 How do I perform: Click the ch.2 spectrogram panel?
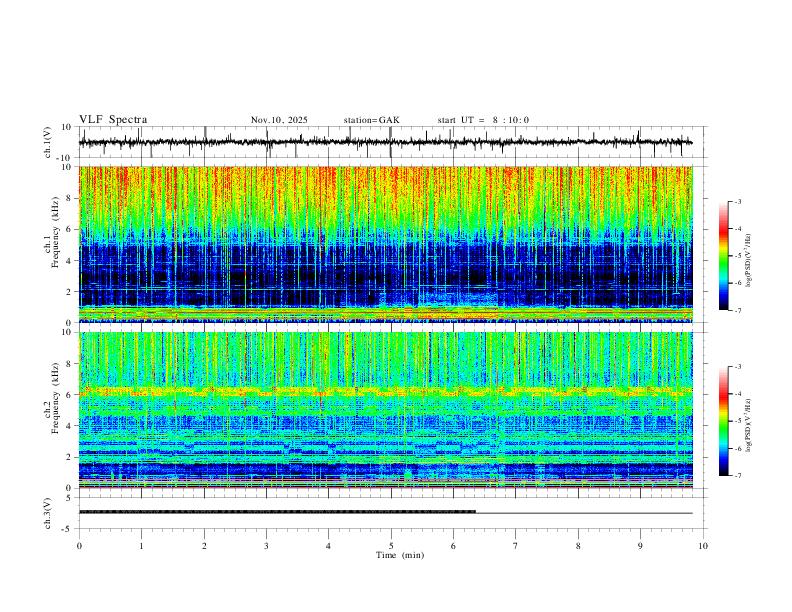coord(385,410)
